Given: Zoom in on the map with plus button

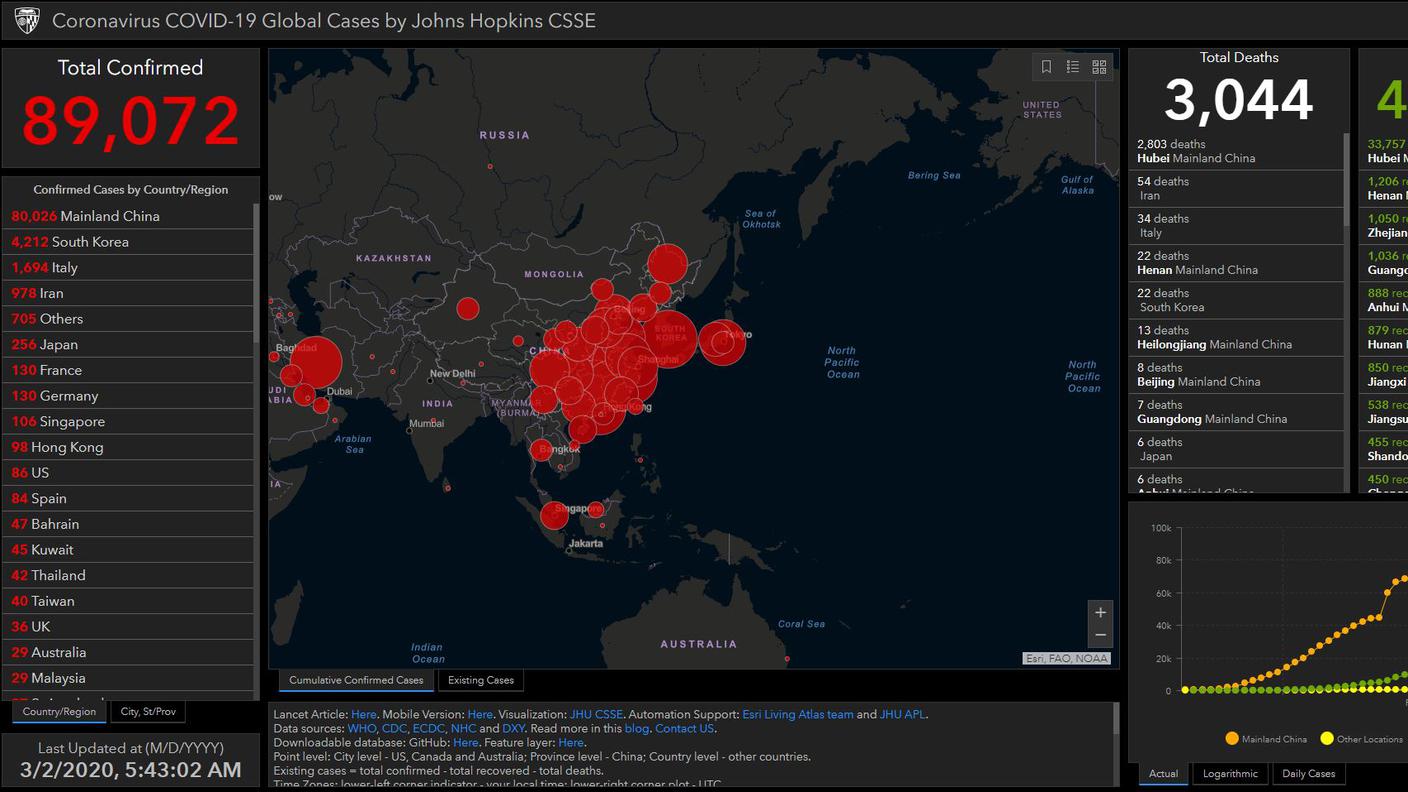Looking at the screenshot, I should [1100, 612].
